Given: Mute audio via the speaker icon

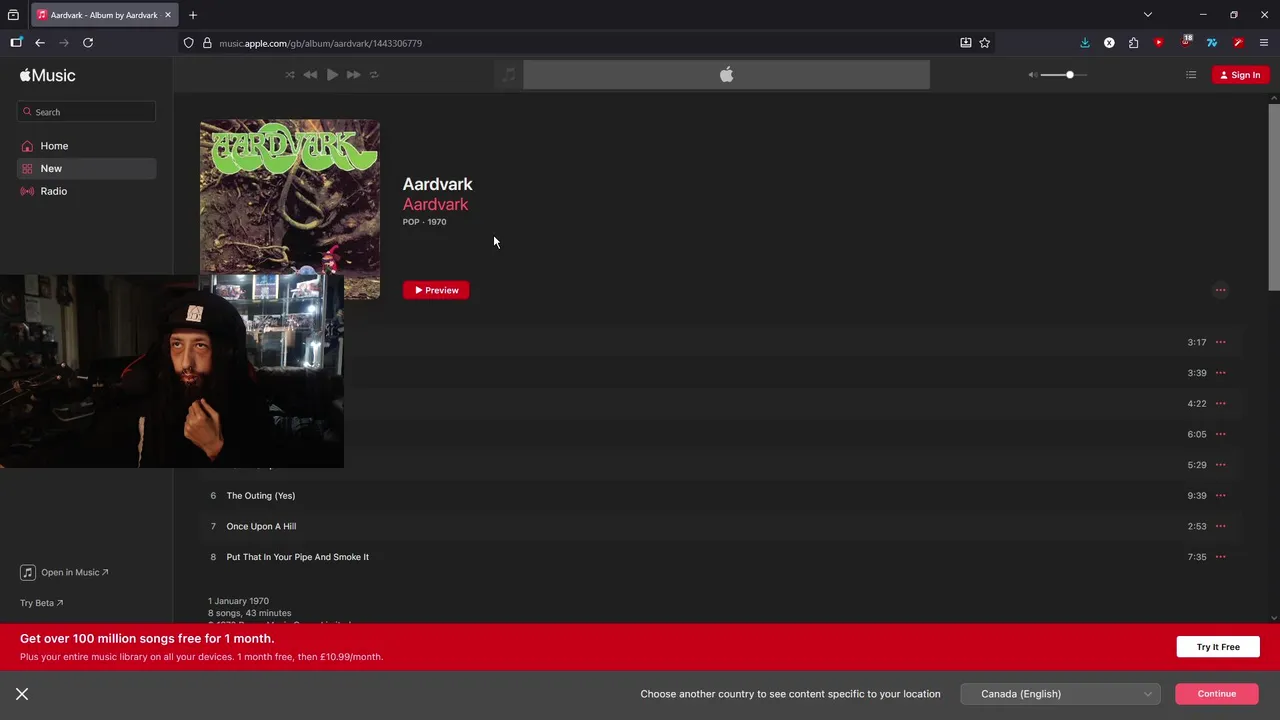Looking at the screenshot, I should [1033, 75].
